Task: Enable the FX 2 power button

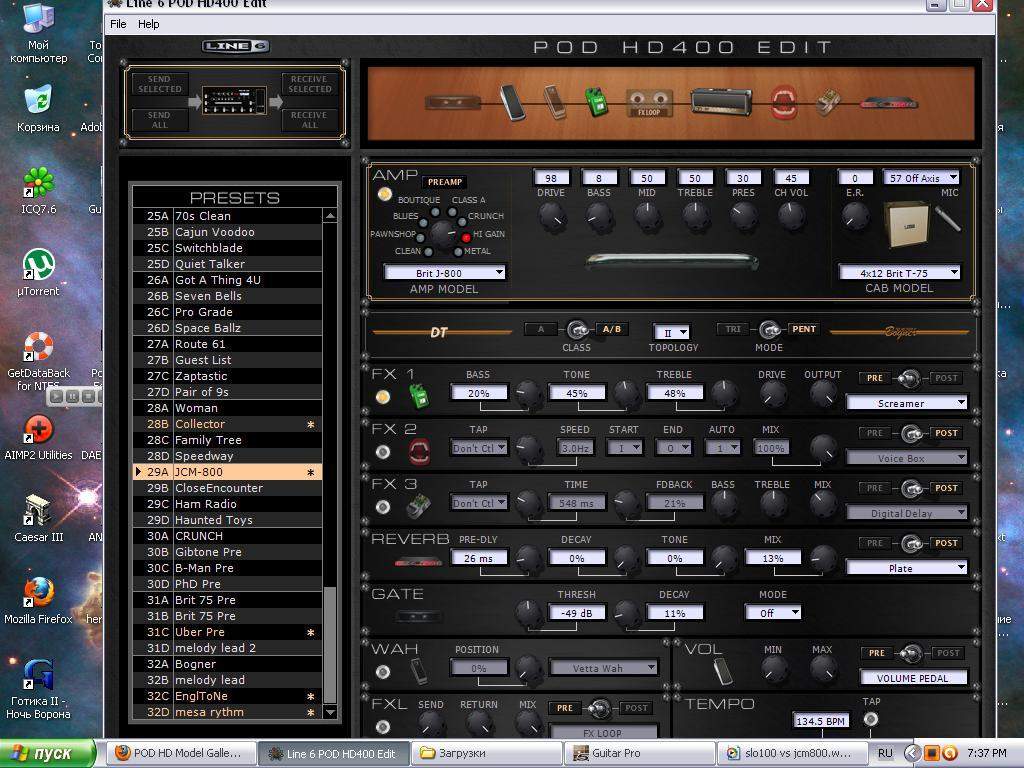Action: 383,452
